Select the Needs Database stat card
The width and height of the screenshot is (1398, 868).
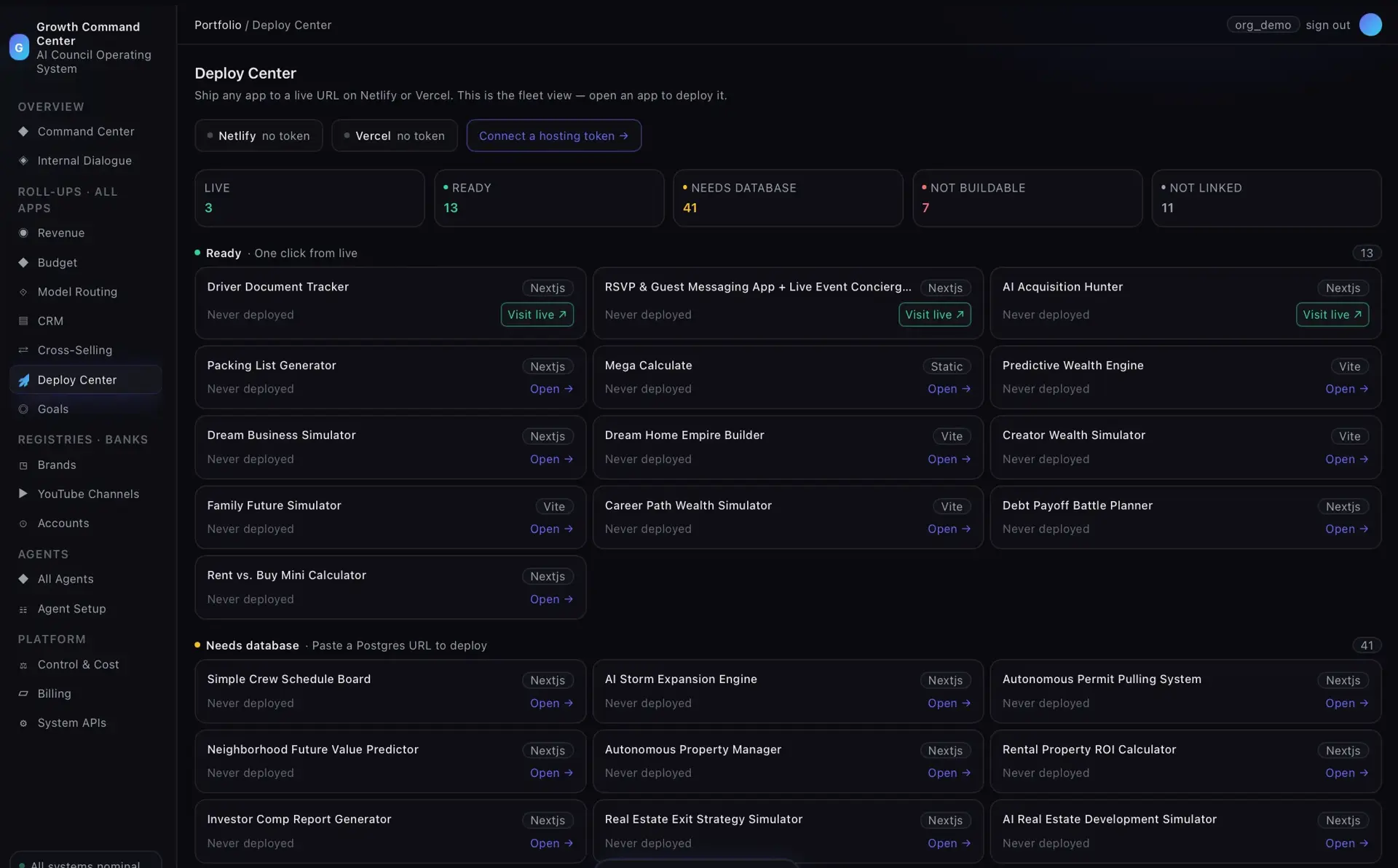[788, 198]
